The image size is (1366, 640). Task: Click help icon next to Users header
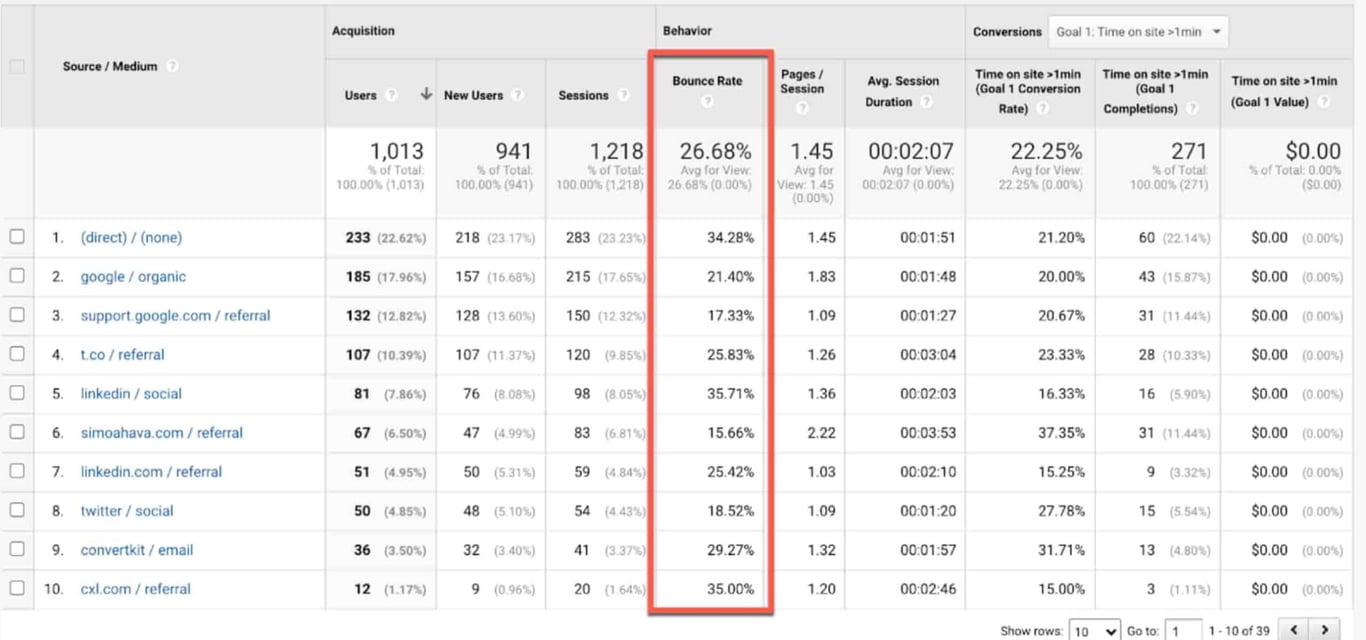click(x=392, y=95)
